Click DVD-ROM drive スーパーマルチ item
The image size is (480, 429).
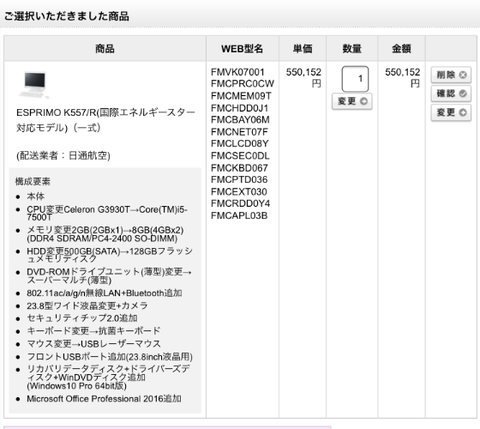point(109,276)
